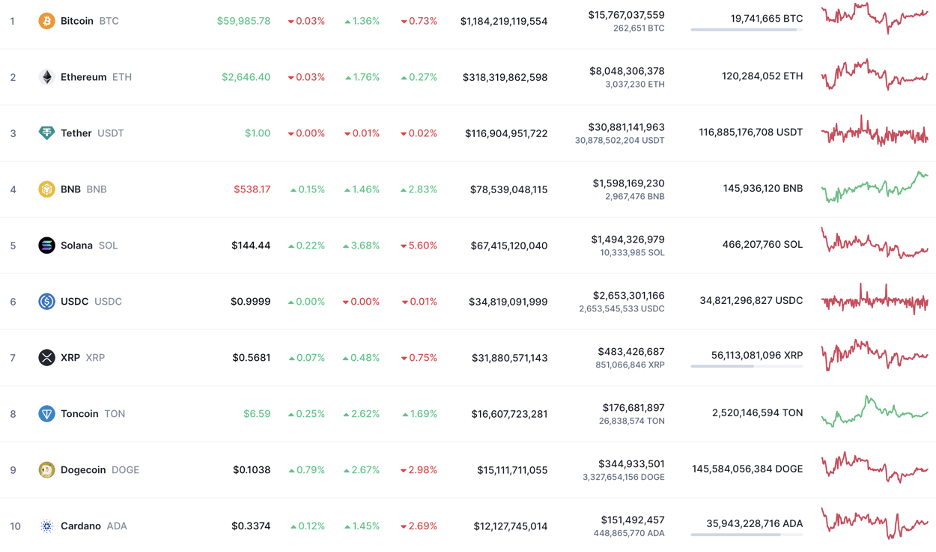Open the Dogecoin name link

[84, 469]
